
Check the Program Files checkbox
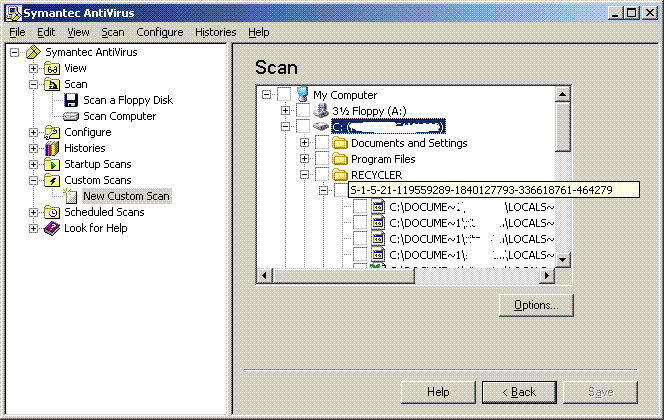(322, 159)
